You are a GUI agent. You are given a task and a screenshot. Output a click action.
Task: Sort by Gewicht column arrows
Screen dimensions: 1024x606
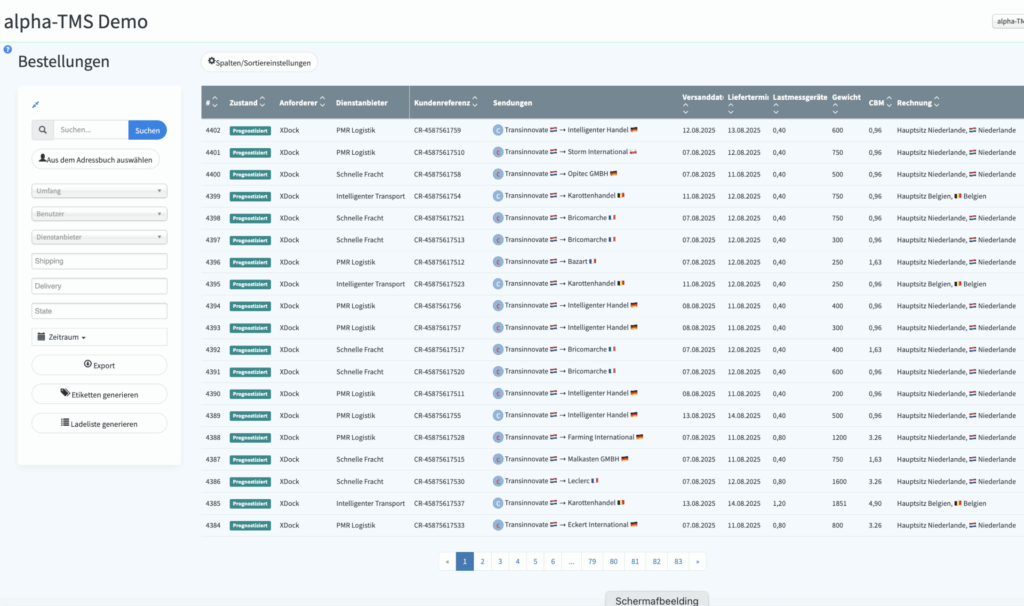click(x=835, y=110)
